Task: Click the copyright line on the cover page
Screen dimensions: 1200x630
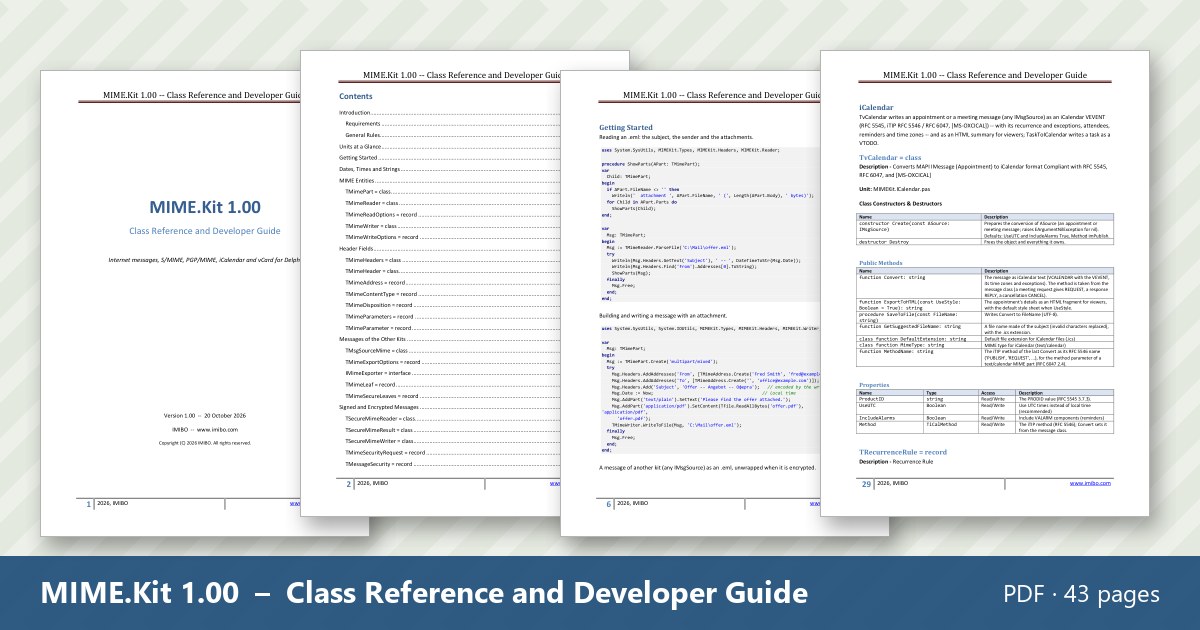Action: point(205,441)
